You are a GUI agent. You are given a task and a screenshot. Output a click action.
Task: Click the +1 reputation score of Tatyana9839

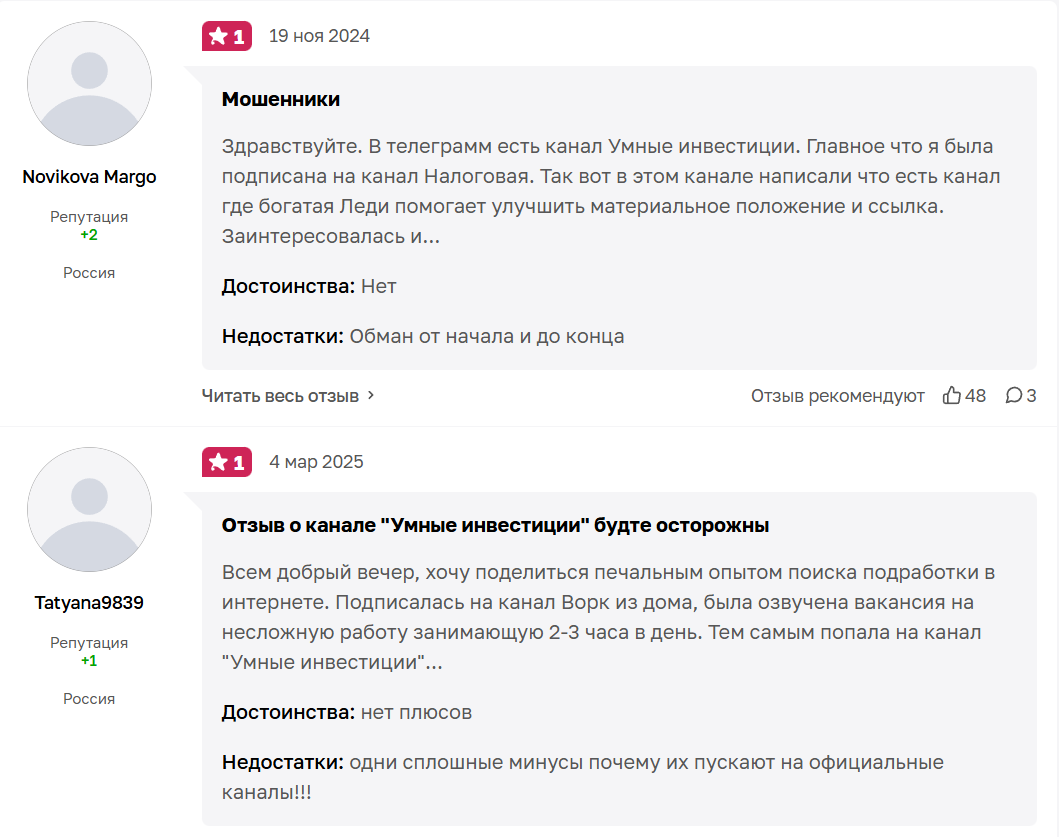89,661
